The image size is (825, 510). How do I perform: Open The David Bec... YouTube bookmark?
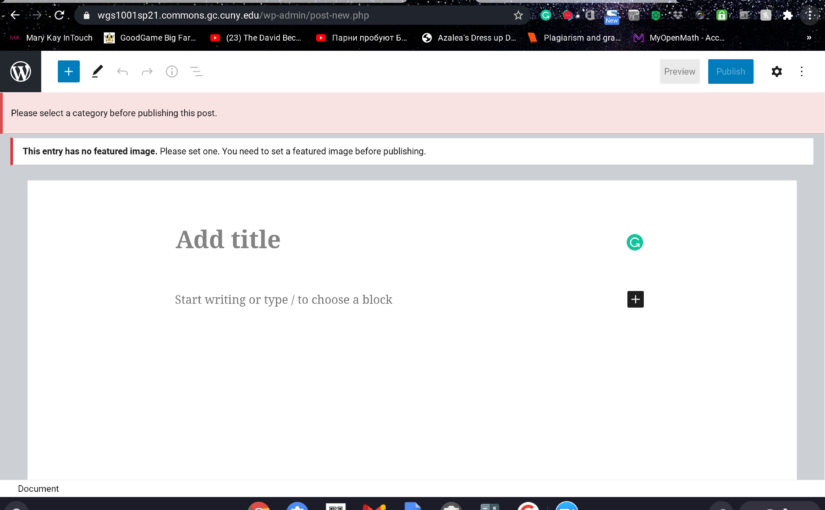tap(256, 38)
